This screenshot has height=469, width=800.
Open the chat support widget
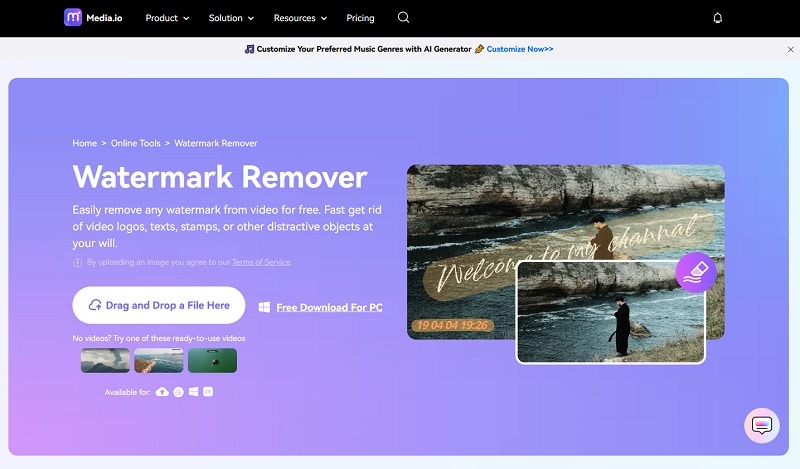click(x=762, y=425)
